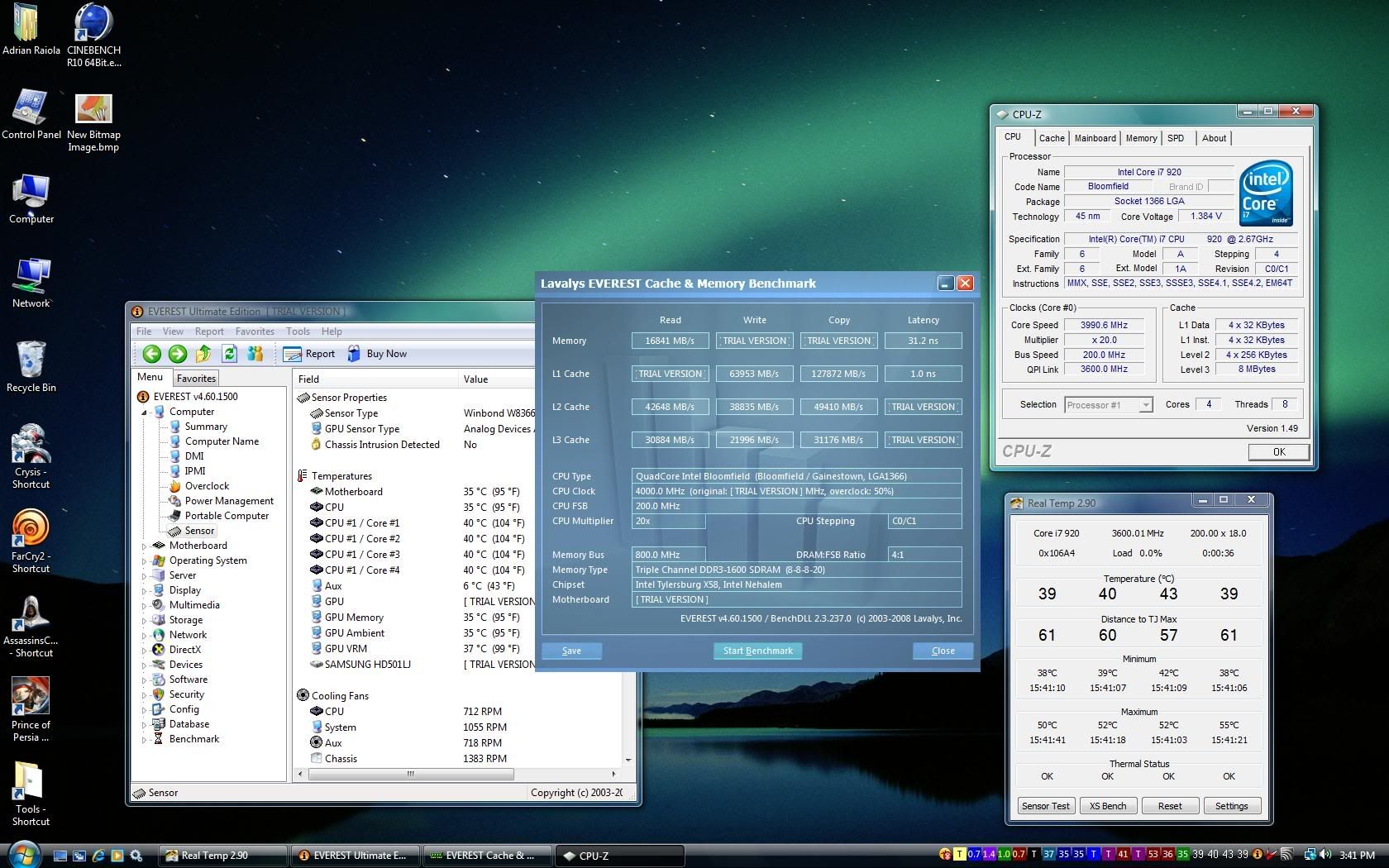
Task: Switch to CPU-Z taskbar button
Action: coord(619,856)
